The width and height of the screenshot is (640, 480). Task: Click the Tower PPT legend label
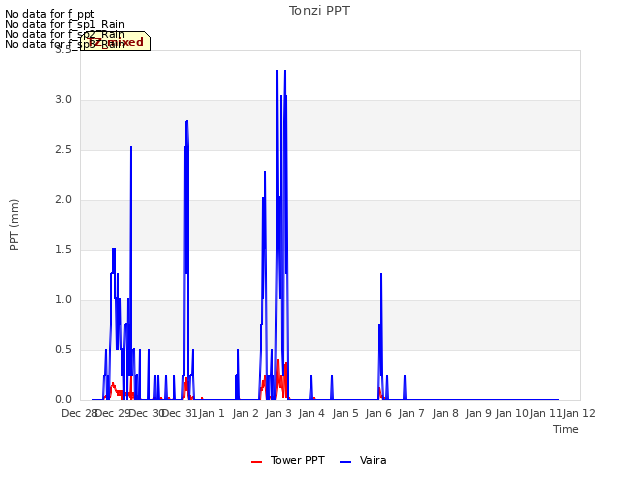(x=298, y=460)
